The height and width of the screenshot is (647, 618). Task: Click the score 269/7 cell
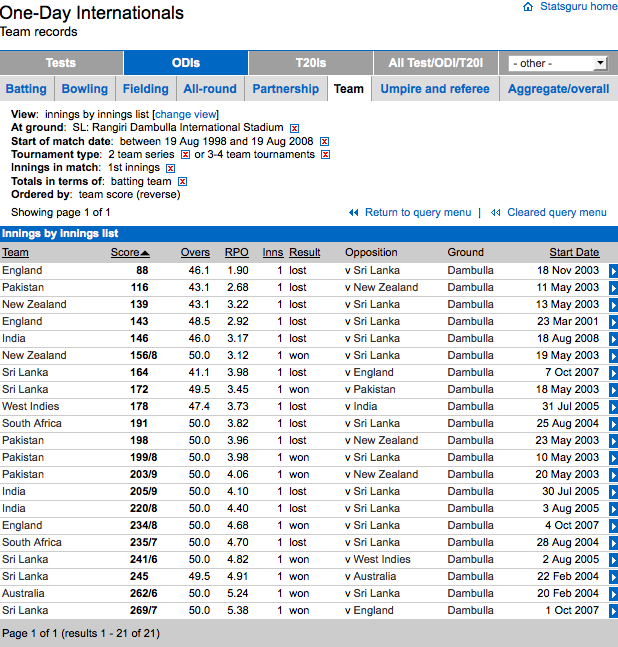coord(144,610)
